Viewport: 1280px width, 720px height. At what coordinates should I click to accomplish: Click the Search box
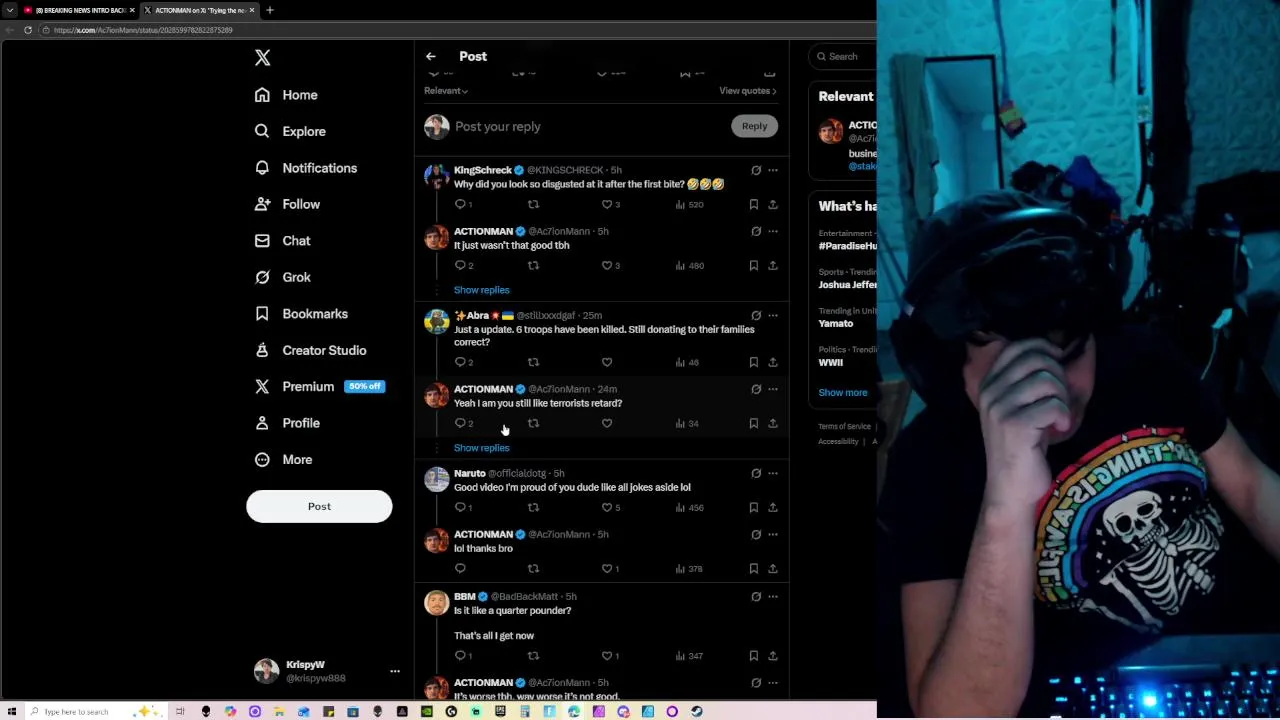pyautogui.click(x=845, y=56)
